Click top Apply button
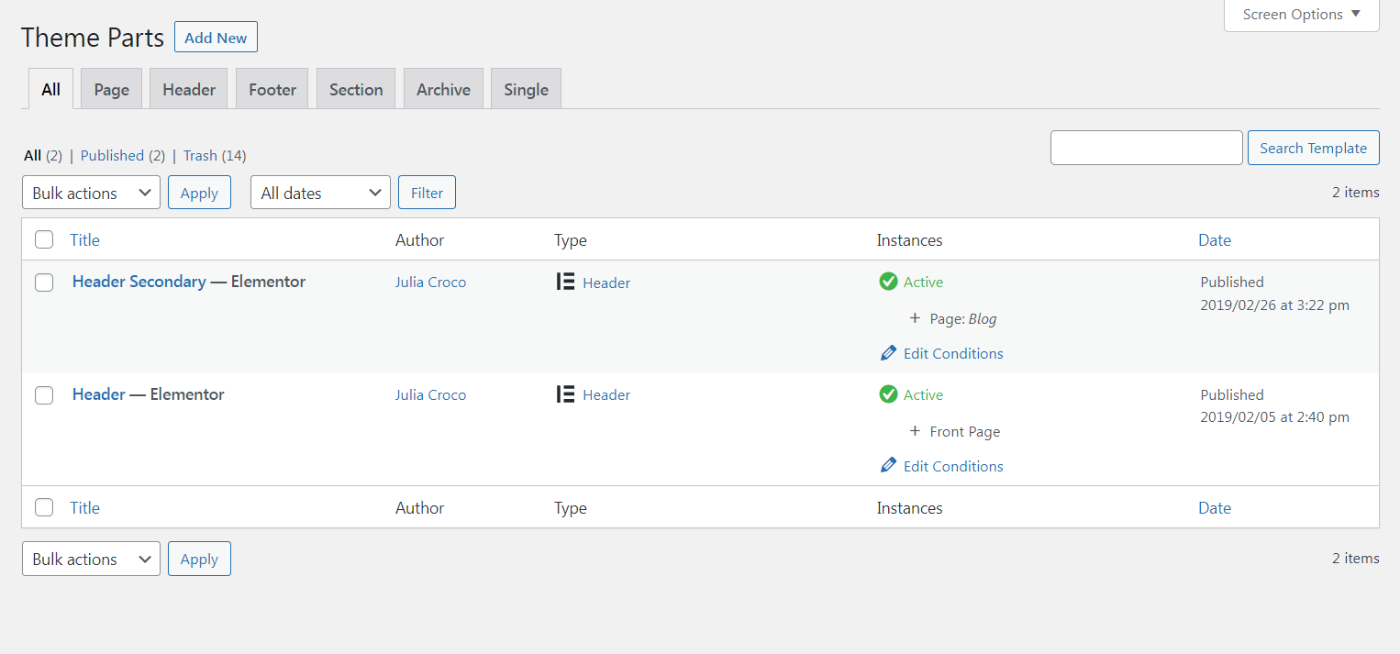Viewport: 1400px width, 654px height. (199, 193)
